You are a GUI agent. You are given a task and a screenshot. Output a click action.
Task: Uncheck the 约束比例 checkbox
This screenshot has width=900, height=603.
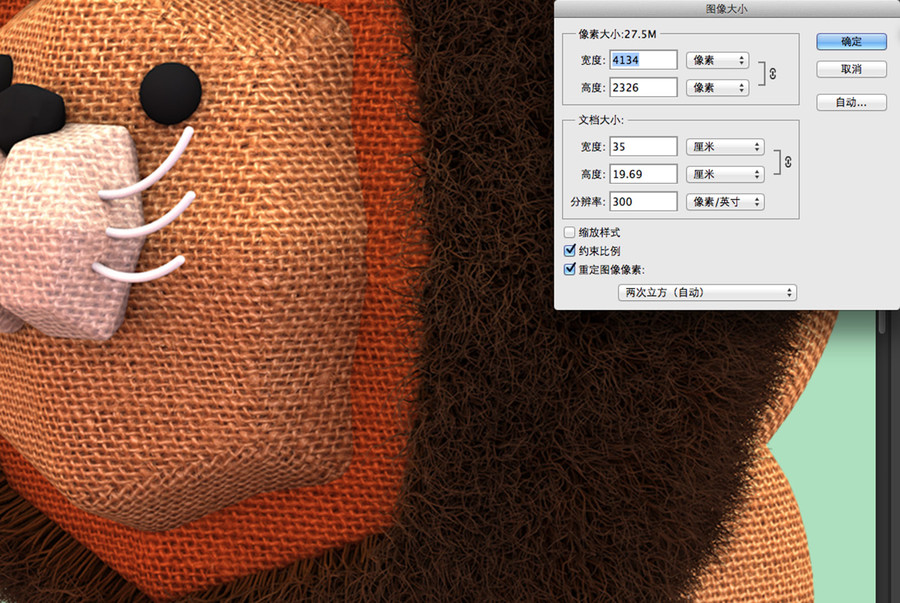tap(569, 251)
